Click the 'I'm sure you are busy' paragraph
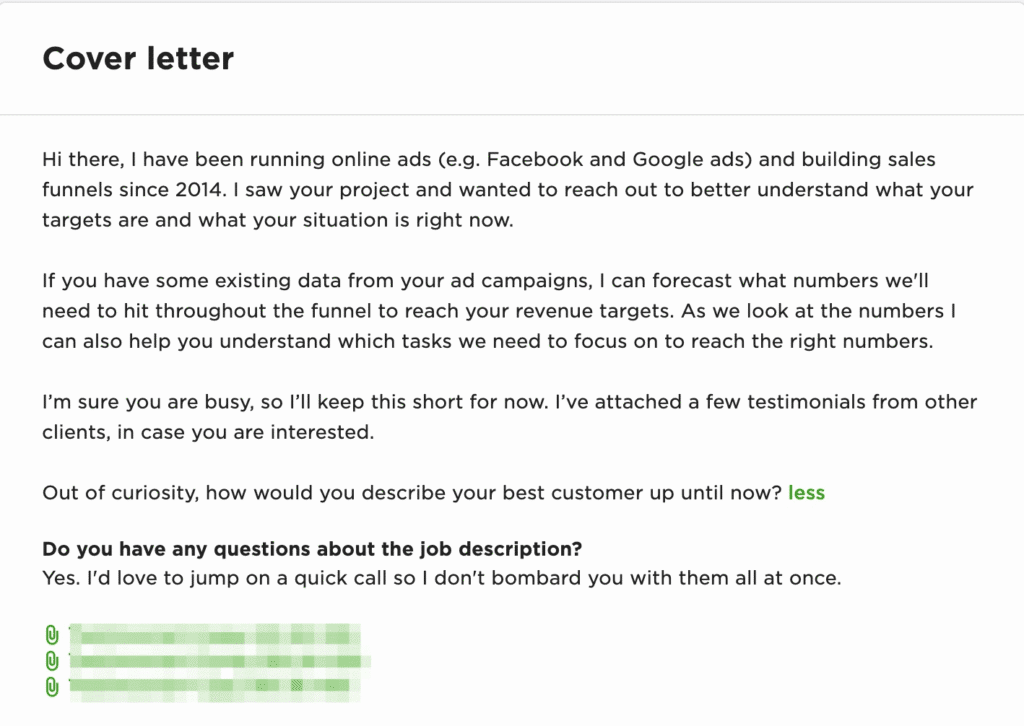Screen dimensions: 1024x726 click(500, 417)
